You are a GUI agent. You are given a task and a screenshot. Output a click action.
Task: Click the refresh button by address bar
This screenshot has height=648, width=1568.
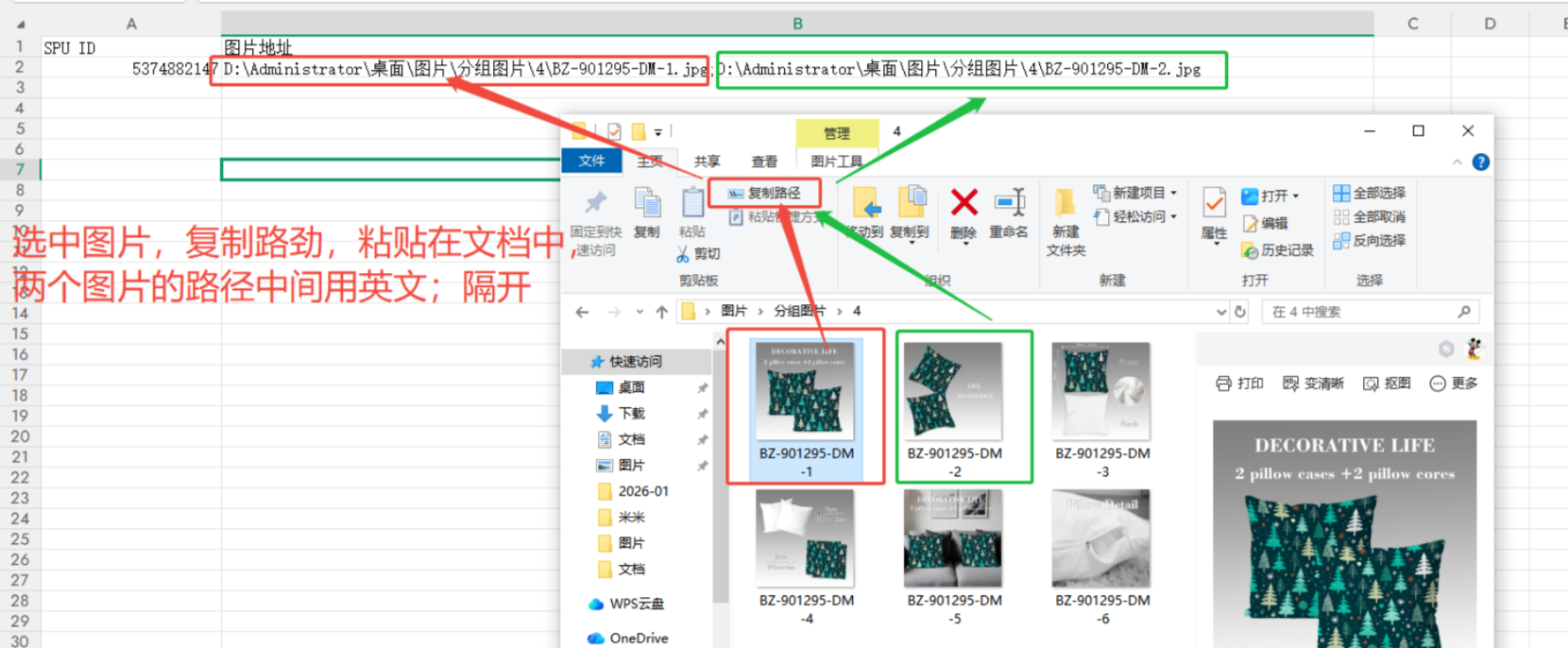coord(1240,312)
